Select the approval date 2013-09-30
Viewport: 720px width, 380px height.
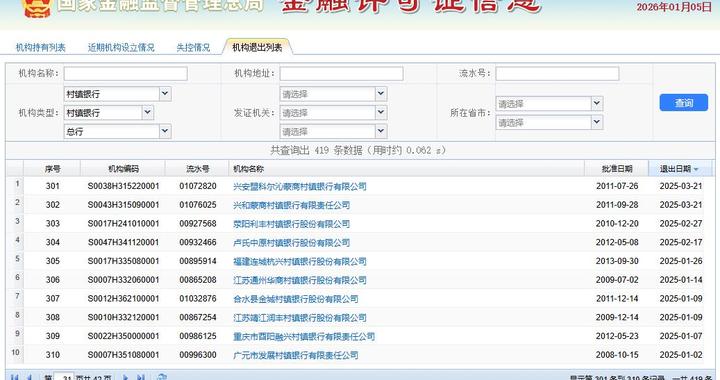coord(617,261)
